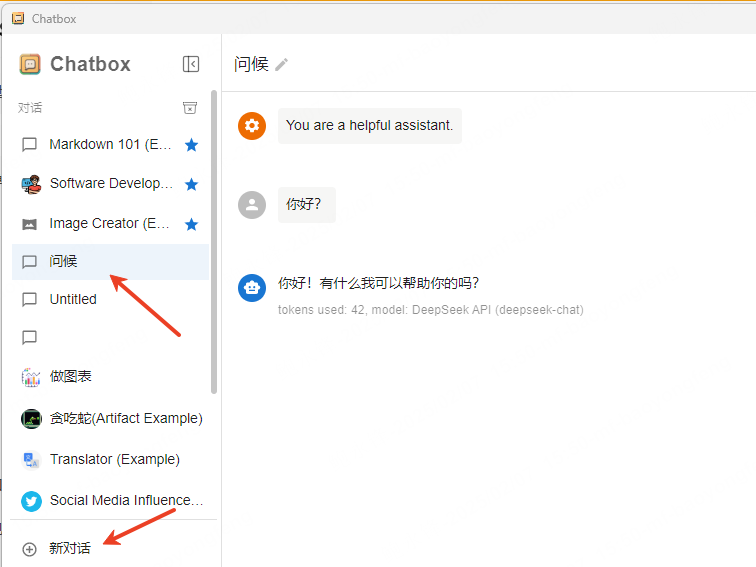This screenshot has height=567, width=756.
Task: Click the user message 你好?
Action: pyautogui.click(x=307, y=205)
